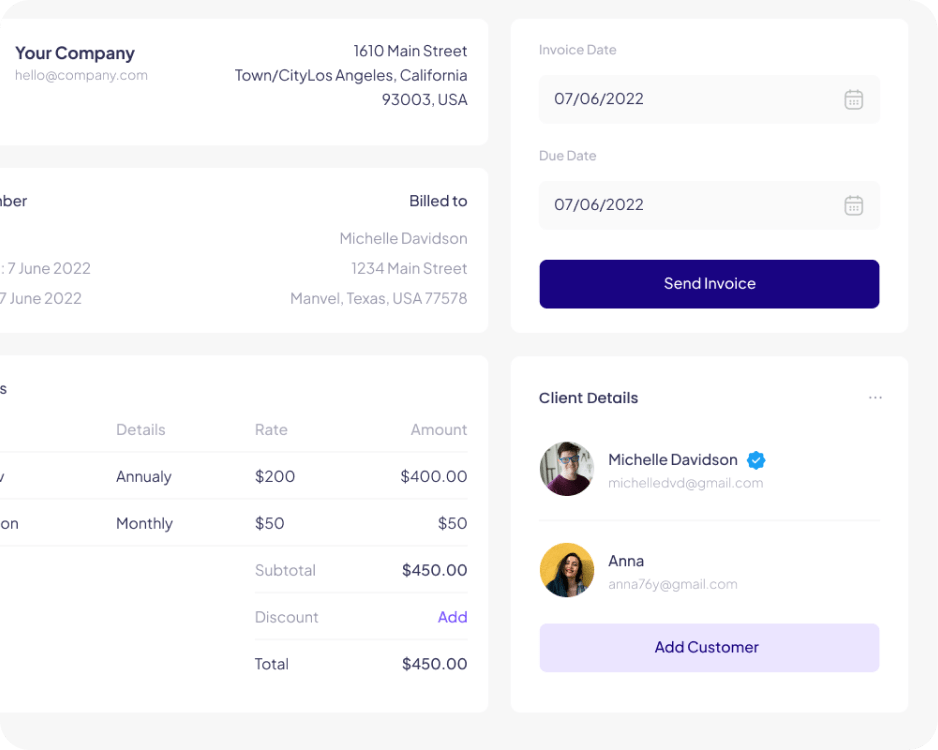Open the Due Date calendar icon
The image size is (938, 750).
click(853, 205)
